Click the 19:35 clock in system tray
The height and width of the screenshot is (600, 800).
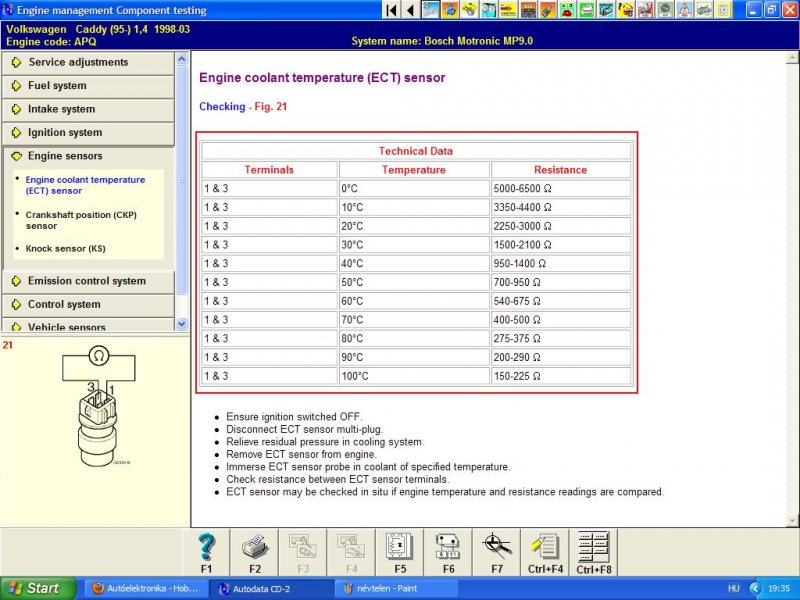[x=779, y=588]
